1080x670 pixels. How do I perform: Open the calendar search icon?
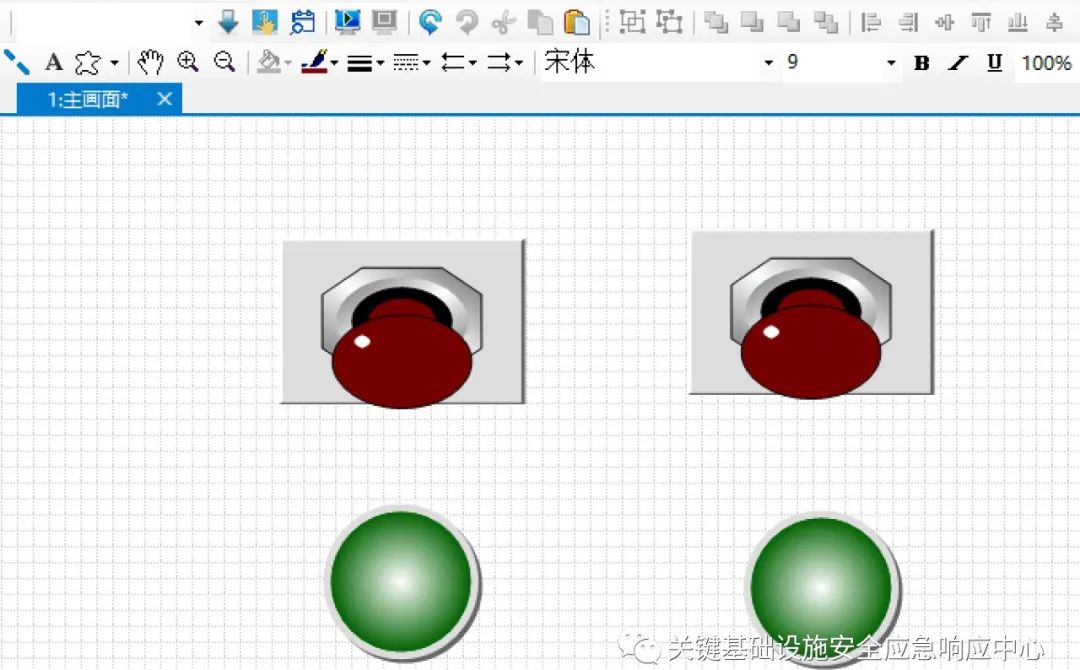point(302,22)
